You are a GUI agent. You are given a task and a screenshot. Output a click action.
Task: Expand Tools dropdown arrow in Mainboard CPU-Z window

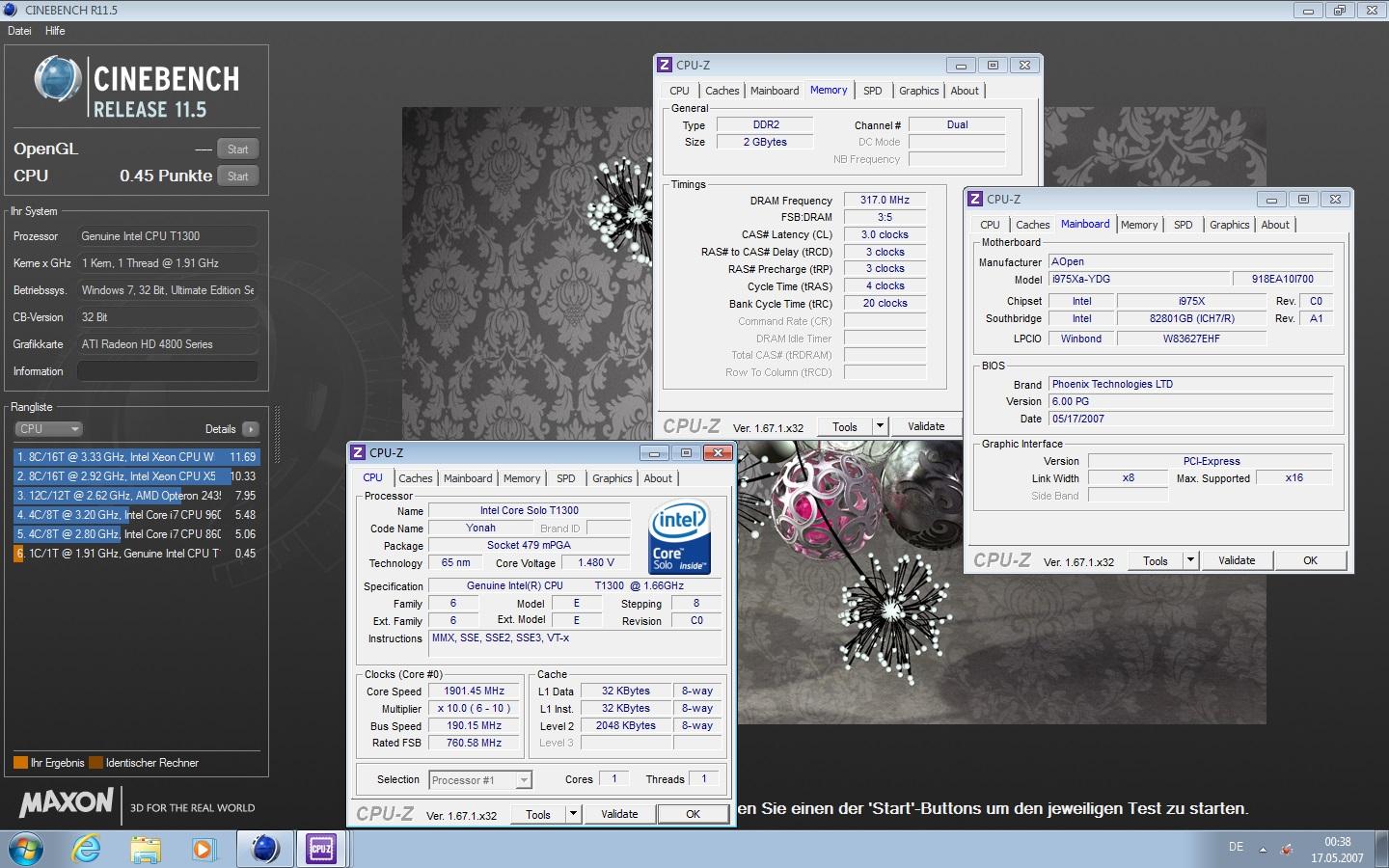[x=1190, y=560]
